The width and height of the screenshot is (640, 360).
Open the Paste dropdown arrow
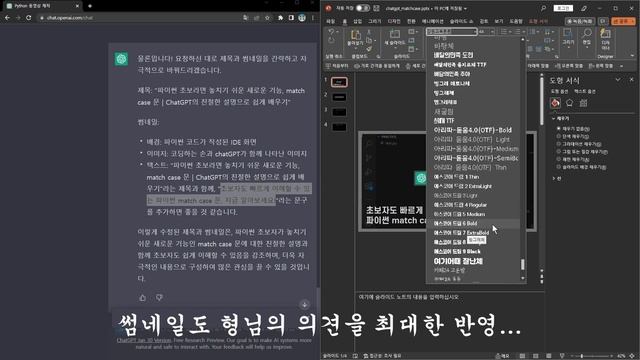tap(356, 47)
